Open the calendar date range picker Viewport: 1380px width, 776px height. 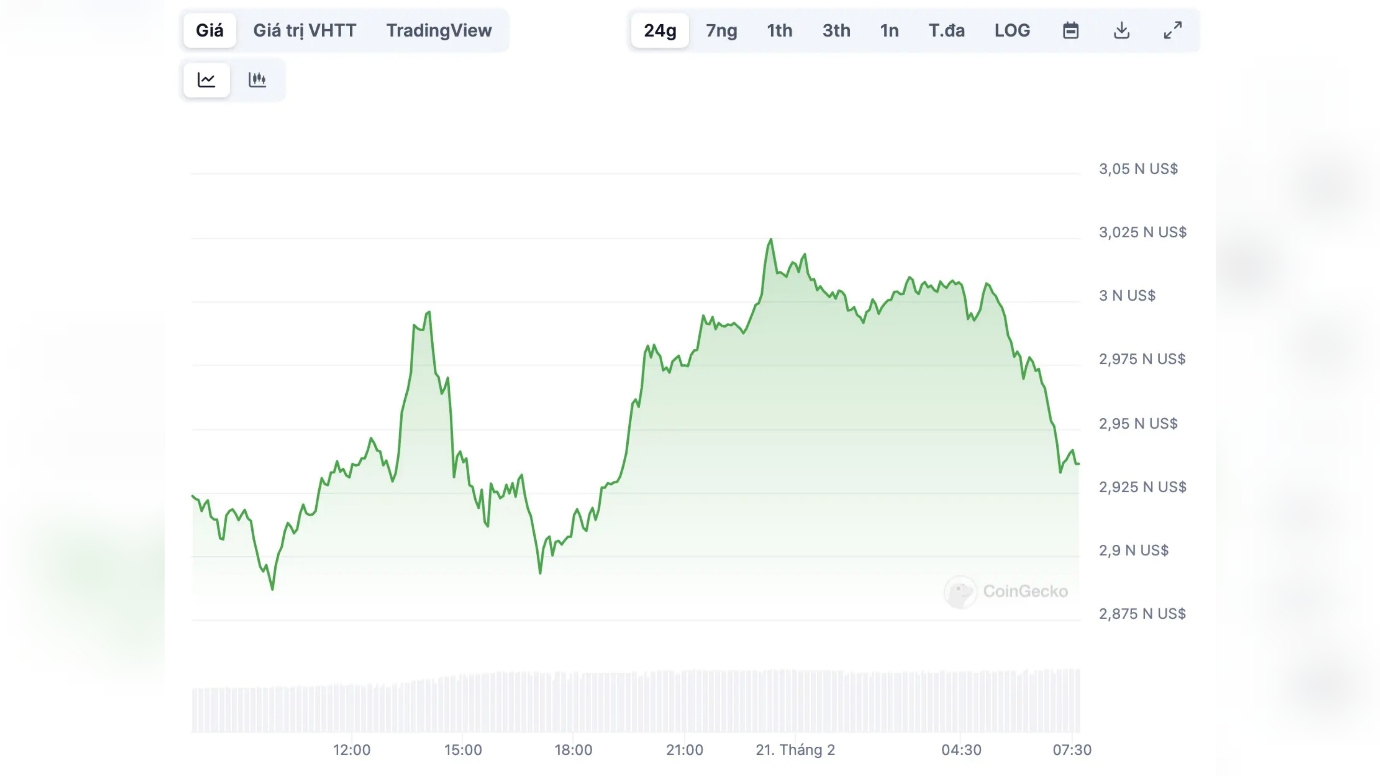pyautogui.click(x=1070, y=30)
